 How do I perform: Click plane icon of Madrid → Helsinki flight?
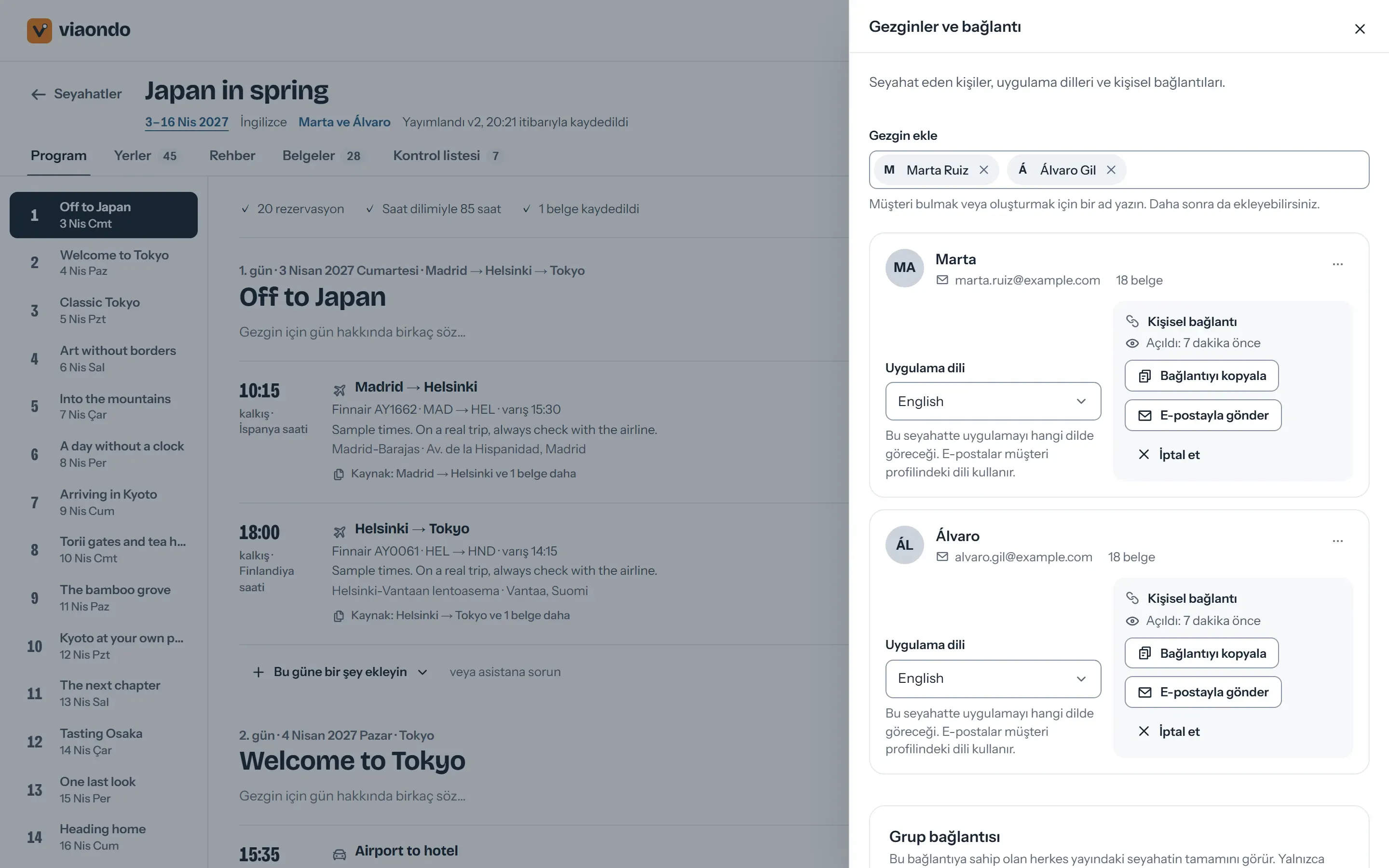coord(339,391)
